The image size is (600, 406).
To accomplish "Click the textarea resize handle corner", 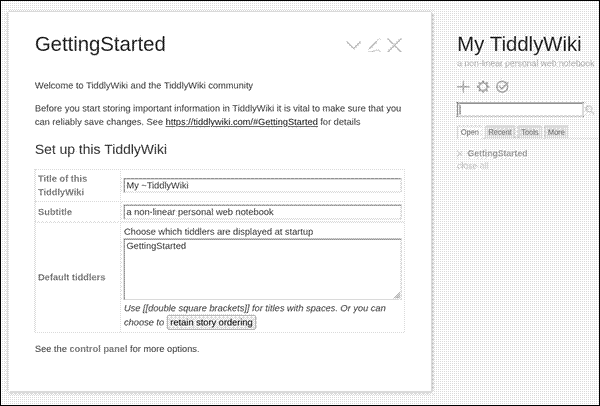I will pyautogui.click(x=397, y=295).
